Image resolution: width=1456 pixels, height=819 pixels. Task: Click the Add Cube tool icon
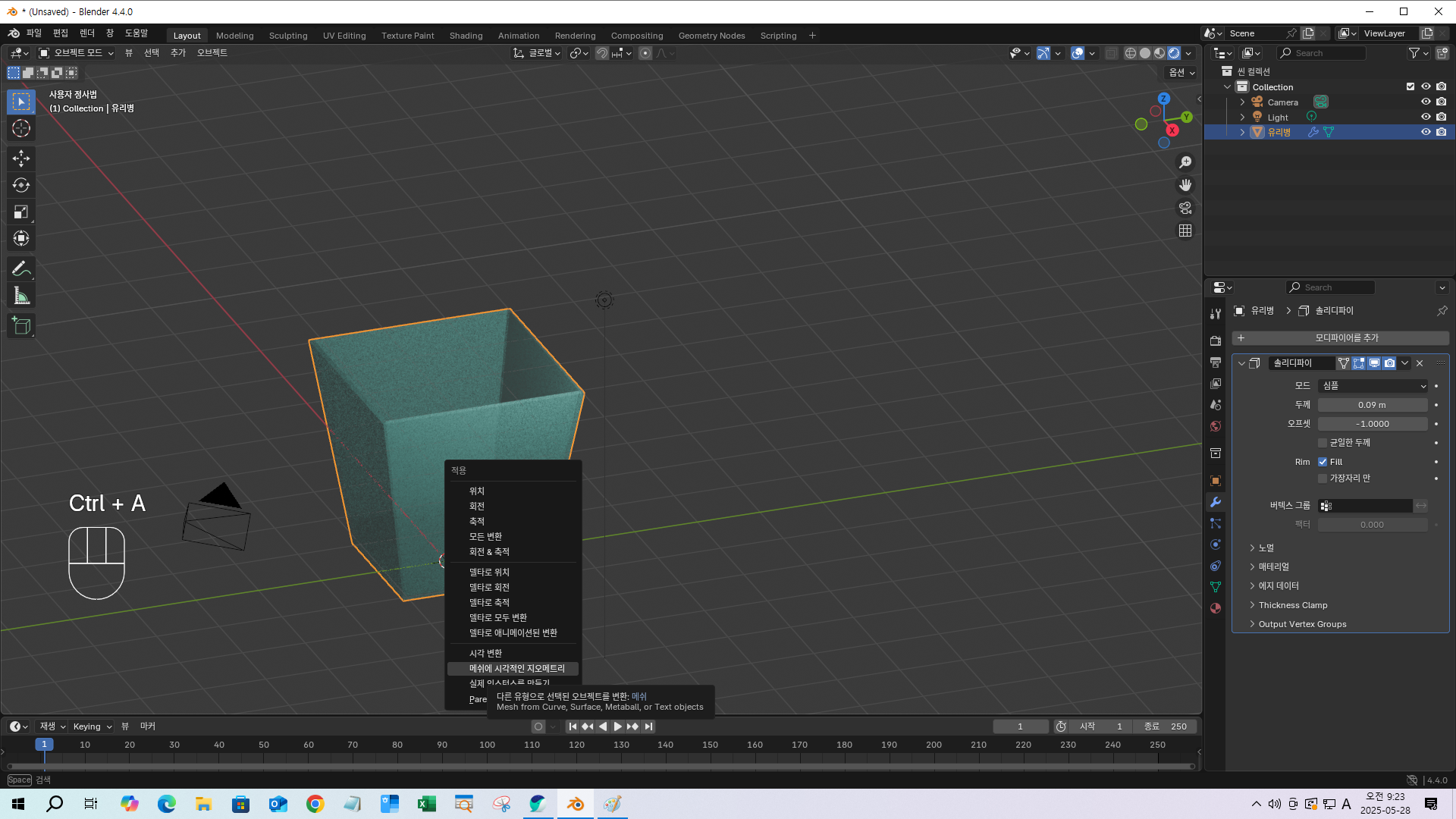21,326
